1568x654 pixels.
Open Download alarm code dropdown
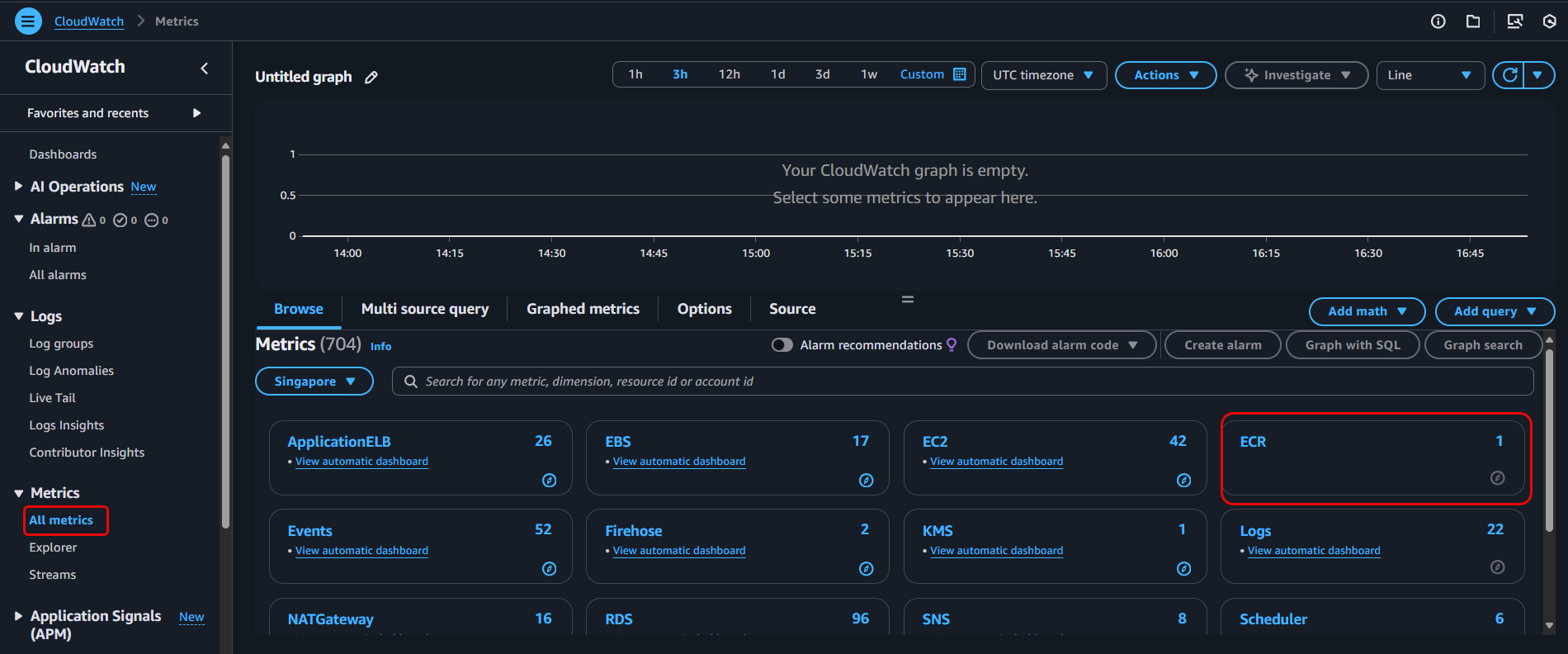(1061, 345)
